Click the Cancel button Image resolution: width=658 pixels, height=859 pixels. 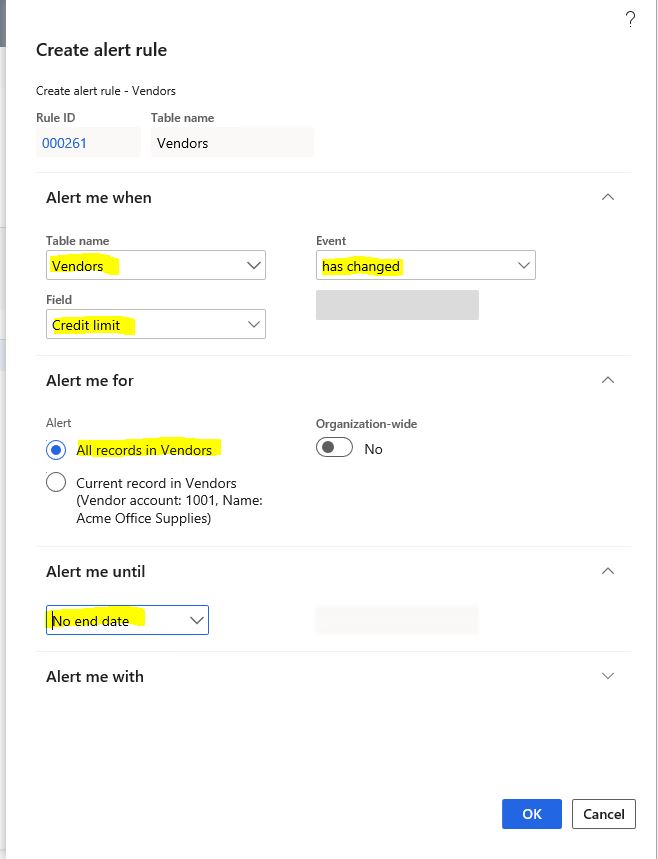tap(604, 814)
